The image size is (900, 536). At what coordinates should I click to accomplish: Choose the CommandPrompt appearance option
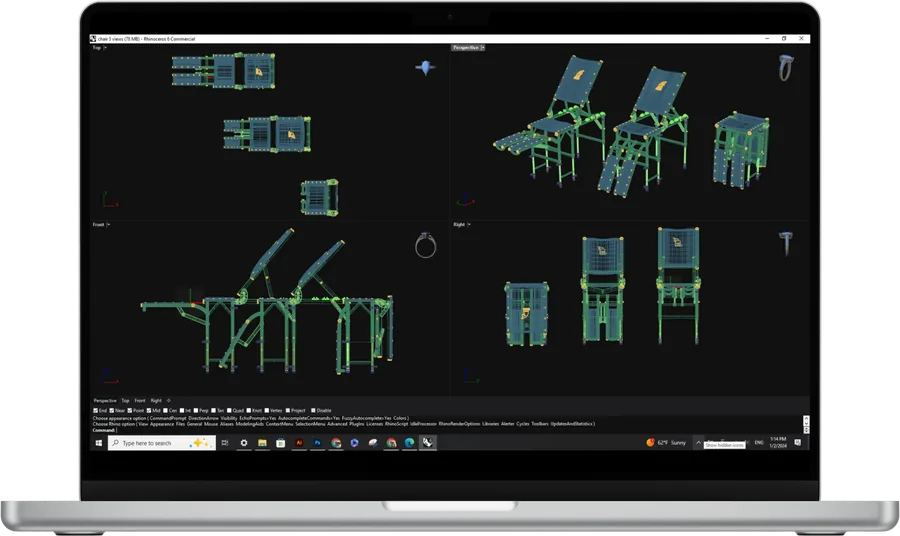point(168,418)
